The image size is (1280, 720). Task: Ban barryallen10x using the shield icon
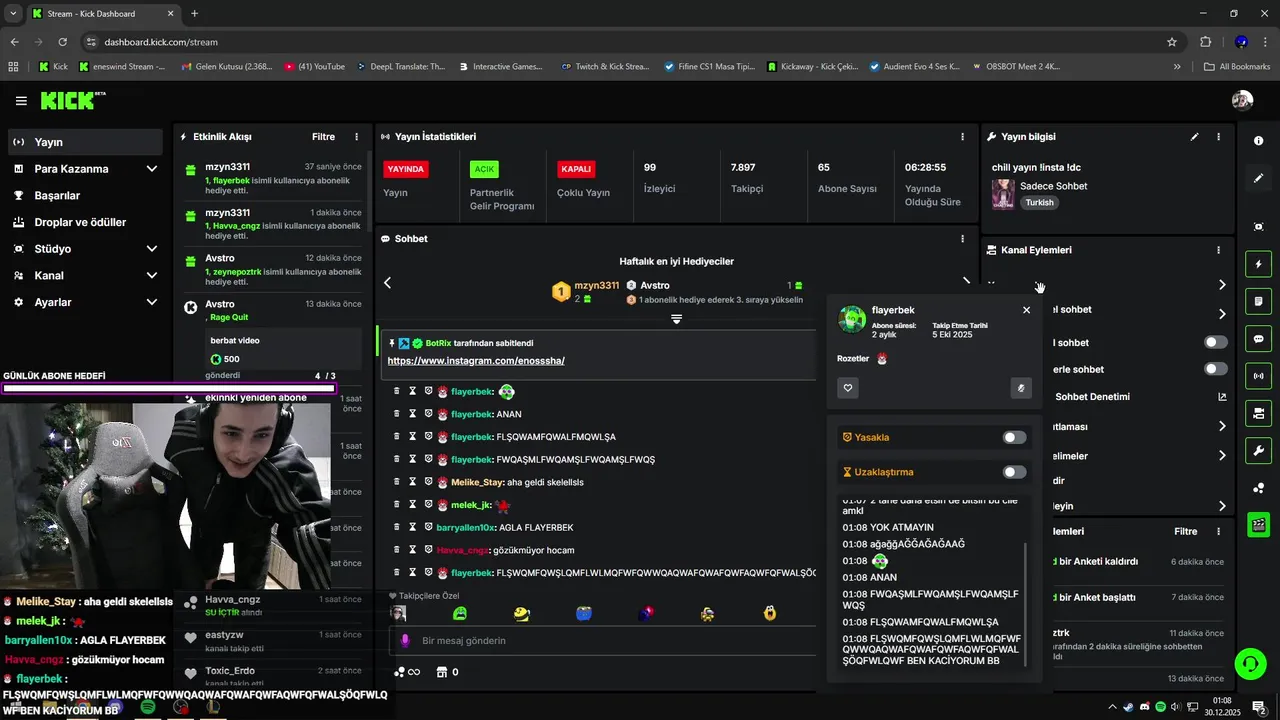pyautogui.click(x=427, y=527)
